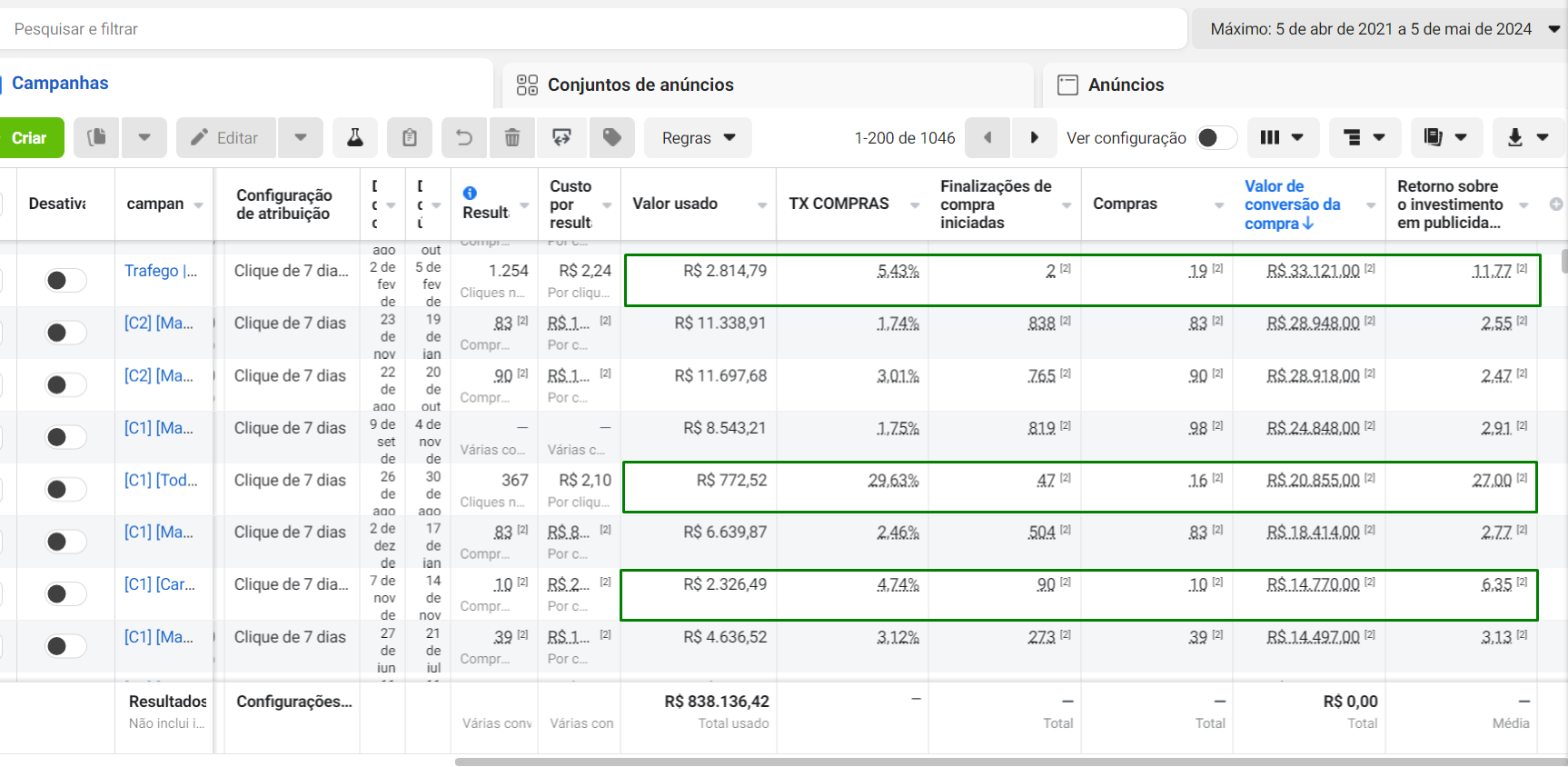This screenshot has width=1568, height=767.
Task: Toggle switch for campaign with R$ 6.639,87 used
Action: coord(66,542)
